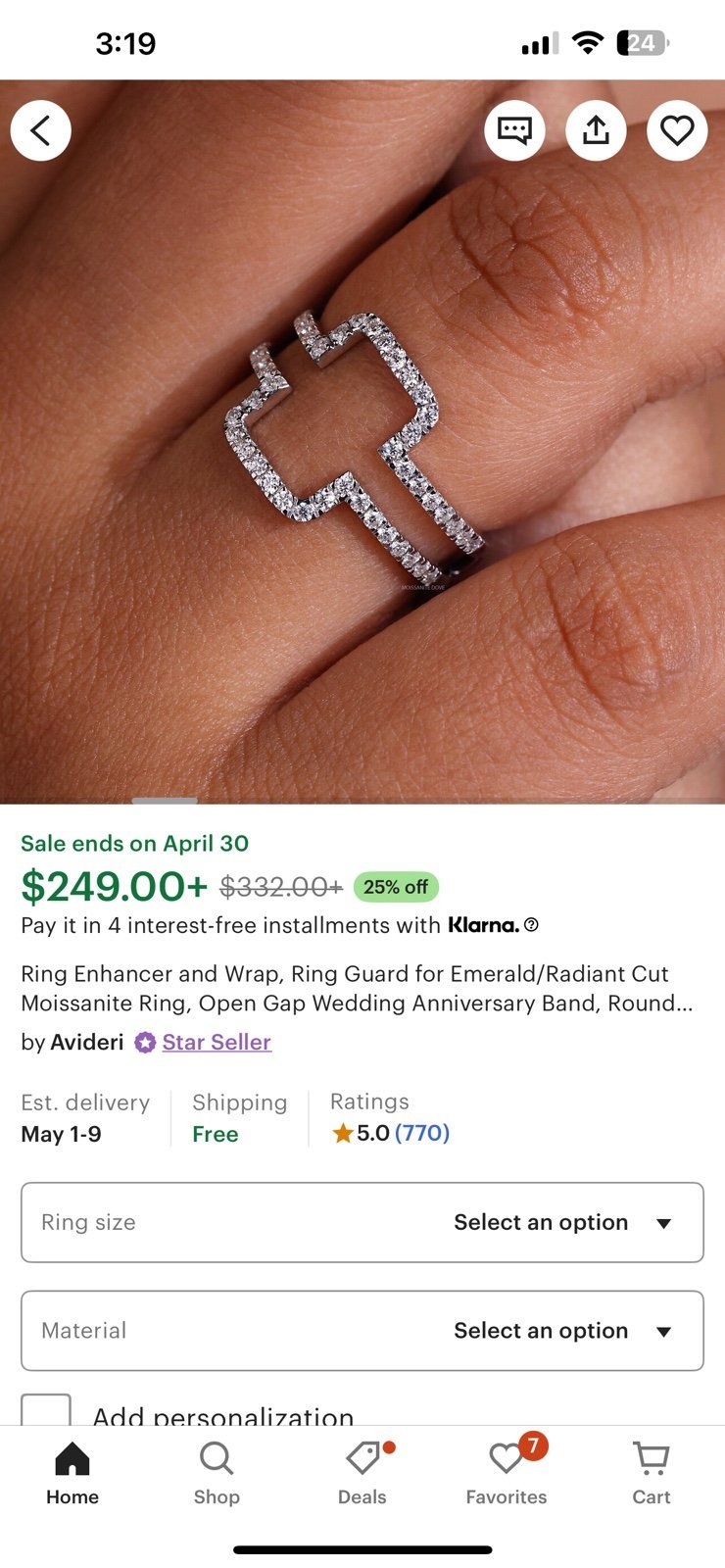Screen dimensions: 725x1568
Task: View the 770 ratings link
Action: (x=422, y=1133)
